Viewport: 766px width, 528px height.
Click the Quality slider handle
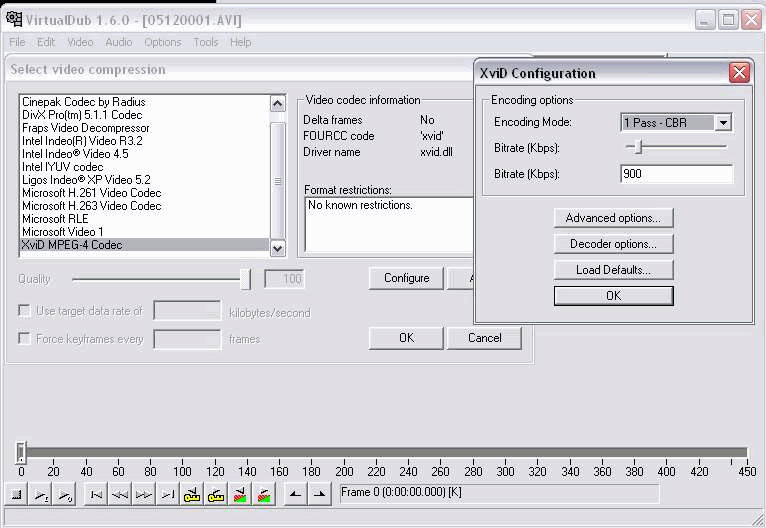[245, 279]
